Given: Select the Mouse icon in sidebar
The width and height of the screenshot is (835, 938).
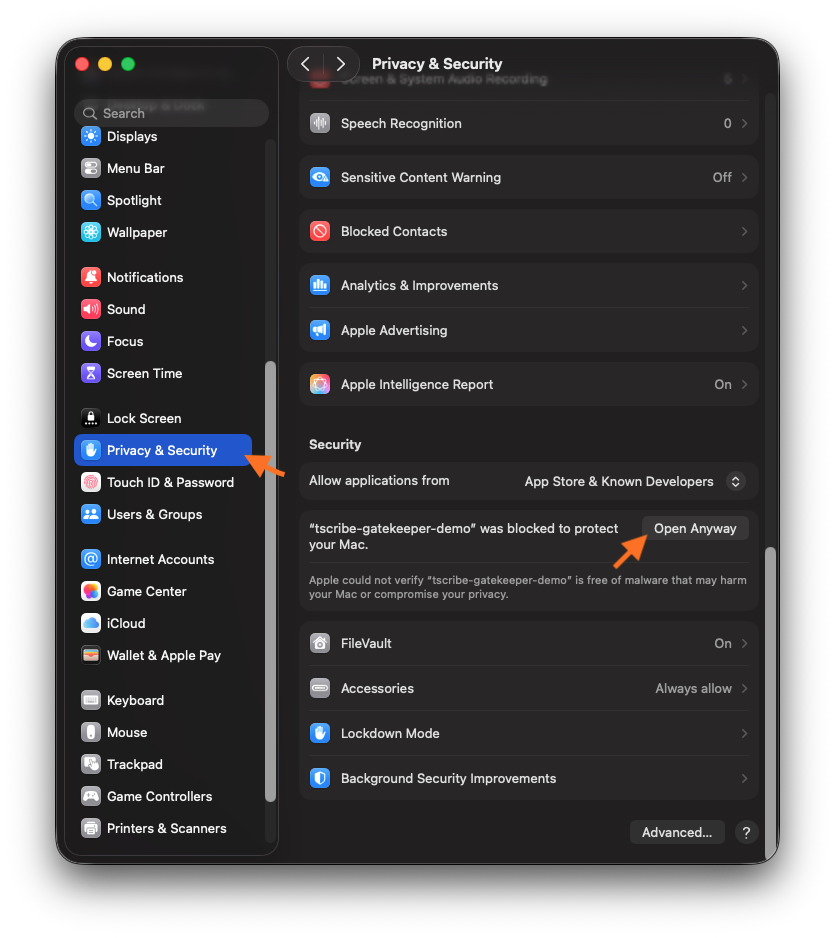Looking at the screenshot, I should point(91,732).
